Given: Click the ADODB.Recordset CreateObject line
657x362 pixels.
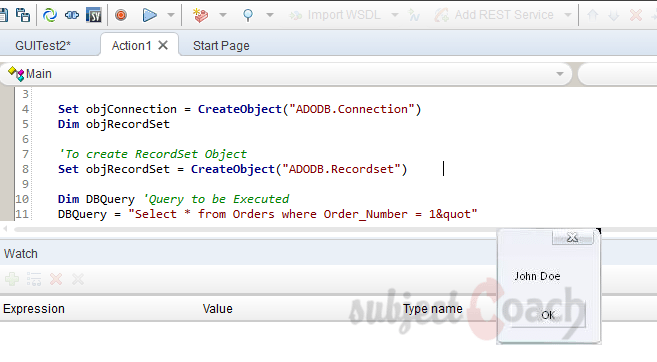Looking at the screenshot, I should coord(233,169).
